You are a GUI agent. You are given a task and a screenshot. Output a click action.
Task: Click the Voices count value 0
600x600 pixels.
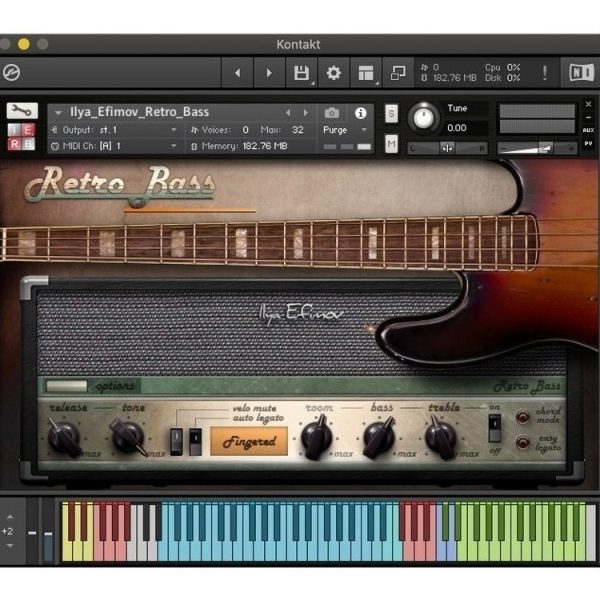(245, 130)
